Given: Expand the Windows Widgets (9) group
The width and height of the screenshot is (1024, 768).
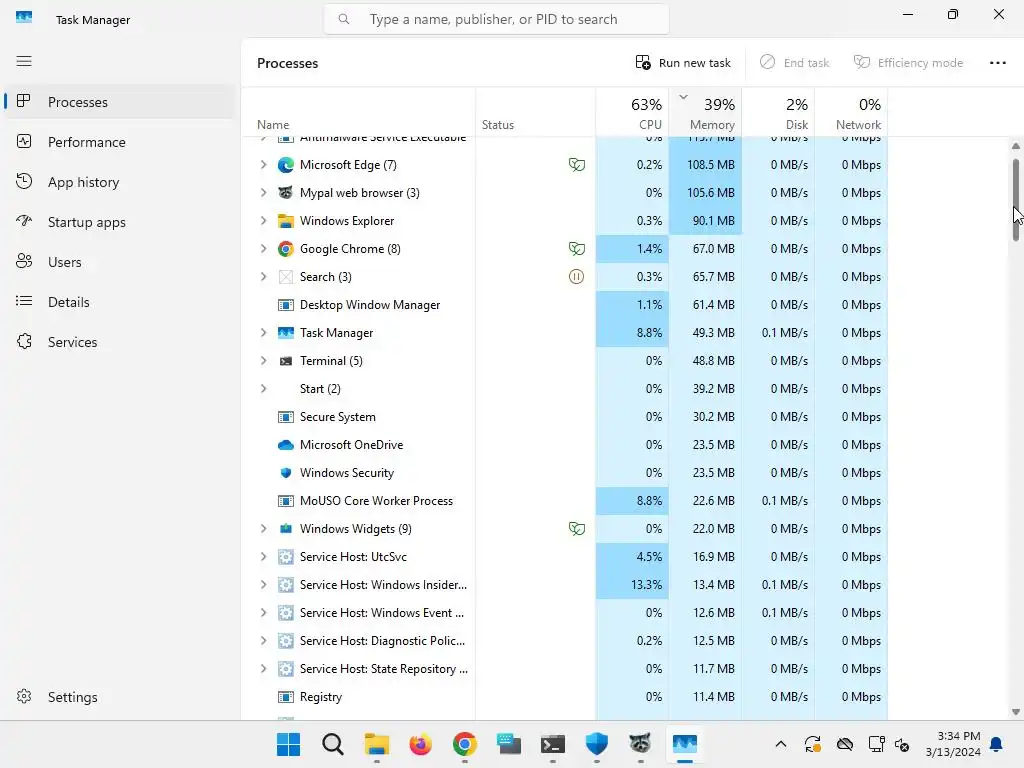Looking at the screenshot, I should point(263,529).
